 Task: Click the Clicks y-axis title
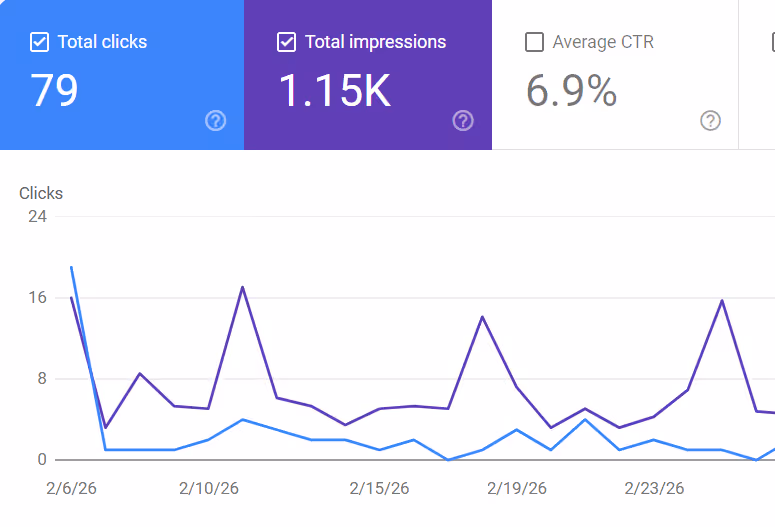point(41,193)
